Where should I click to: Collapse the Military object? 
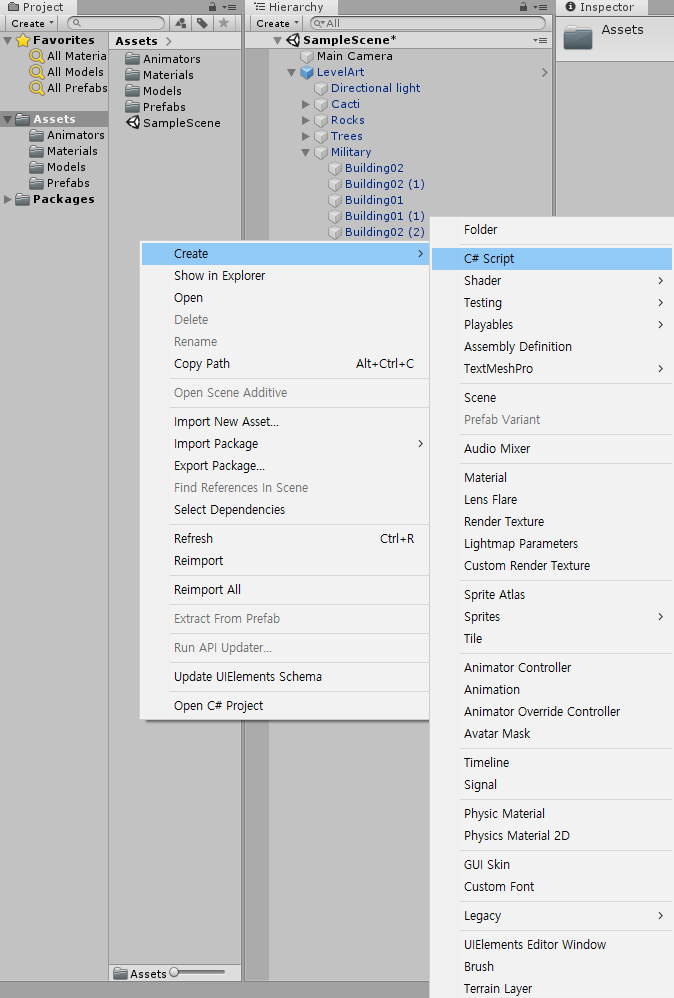point(305,153)
